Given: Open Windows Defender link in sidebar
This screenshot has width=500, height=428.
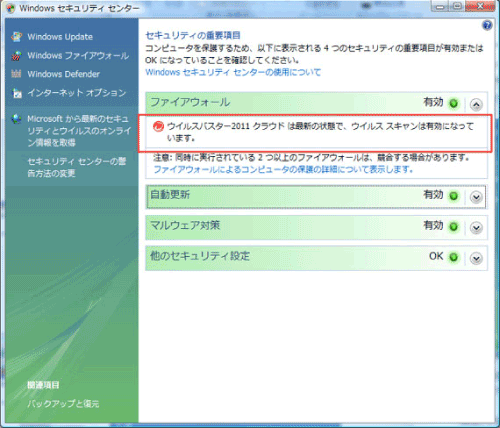Looking at the screenshot, I should click(63, 74).
